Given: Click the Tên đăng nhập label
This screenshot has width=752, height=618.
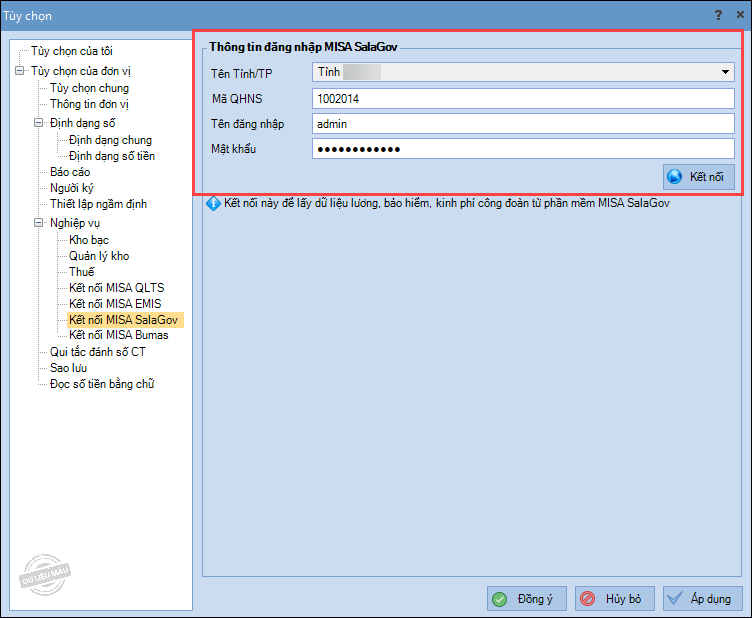Looking at the screenshot, I should (247, 124).
